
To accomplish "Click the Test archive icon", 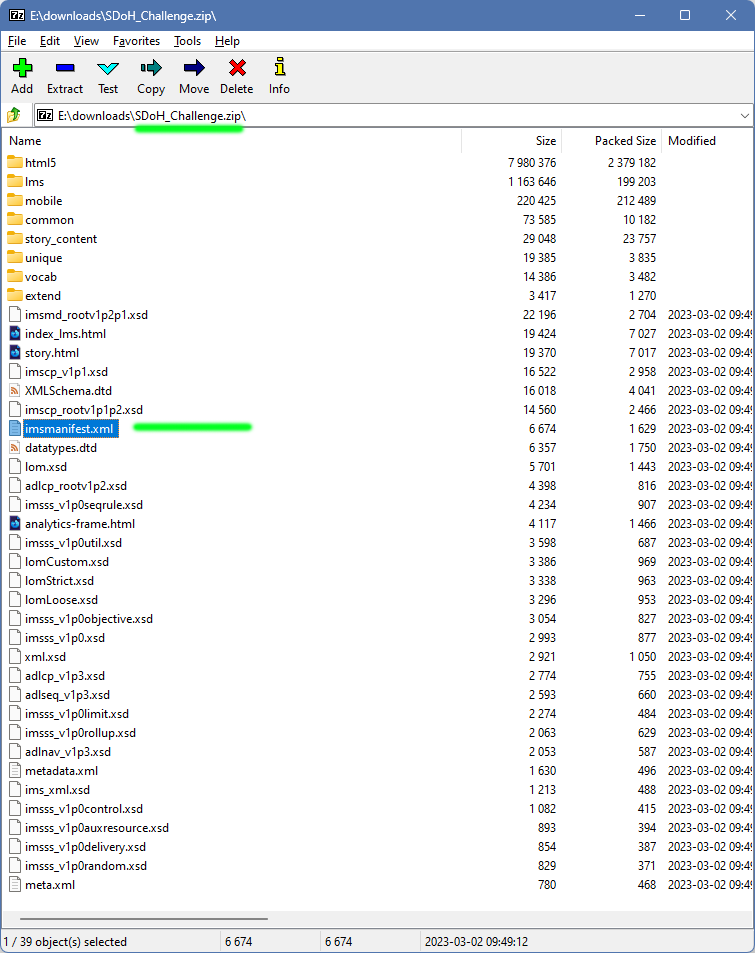I will pos(108,67).
